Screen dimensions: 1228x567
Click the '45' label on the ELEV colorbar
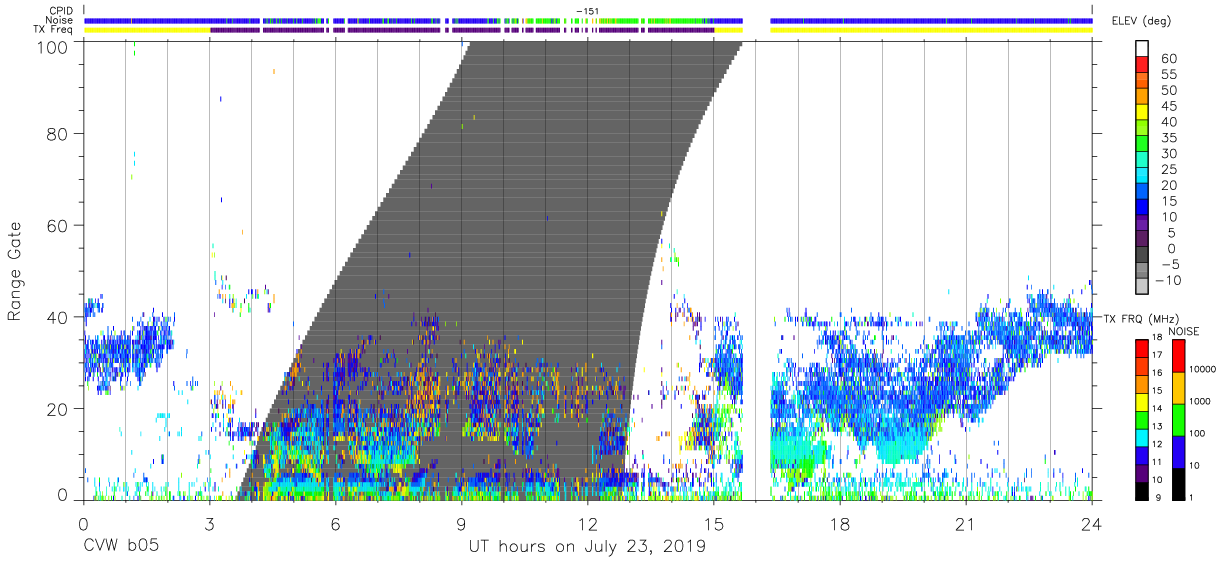(1168, 105)
